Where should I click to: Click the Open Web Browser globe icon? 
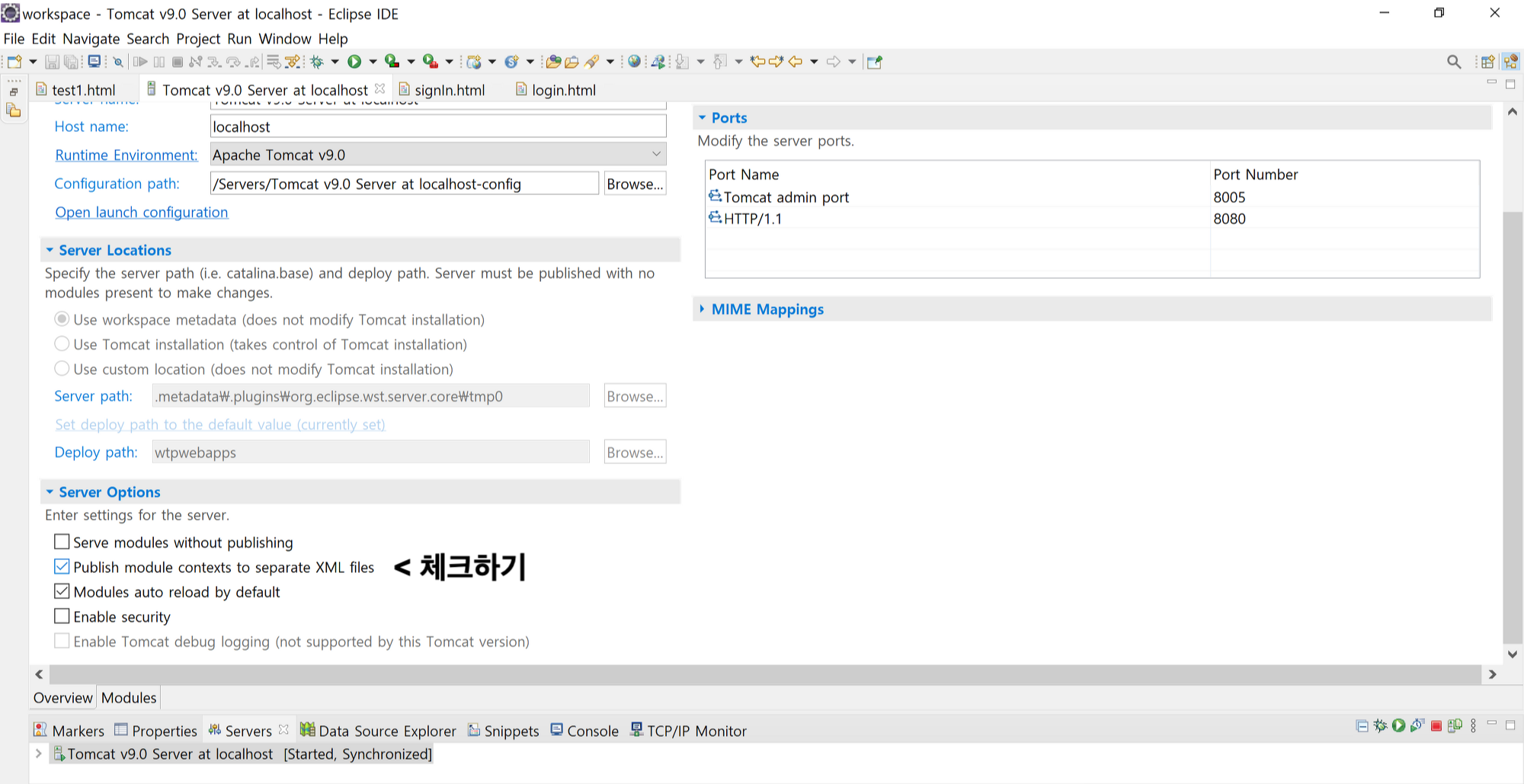click(x=634, y=62)
